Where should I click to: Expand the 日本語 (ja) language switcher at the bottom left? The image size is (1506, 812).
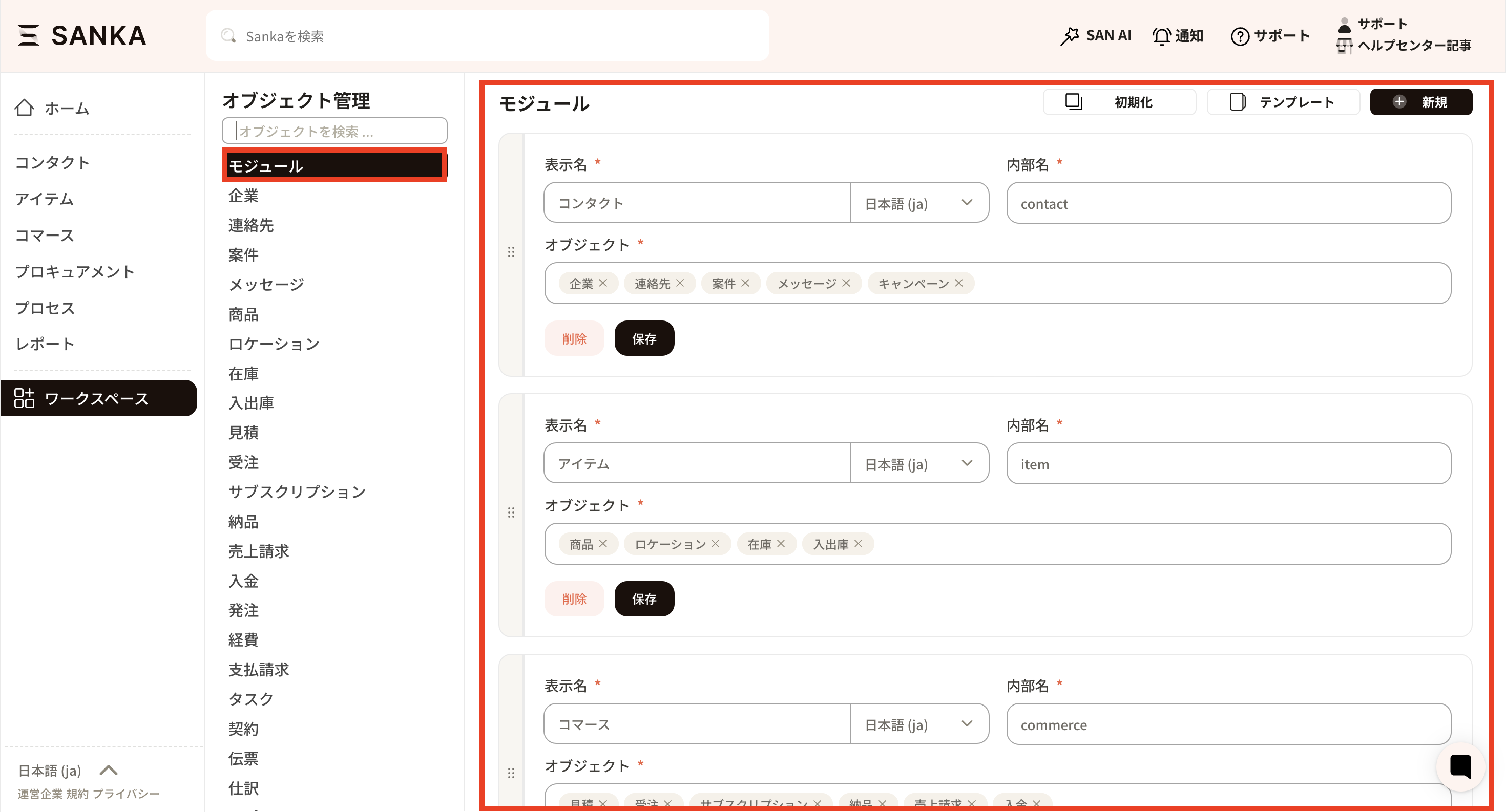68,771
